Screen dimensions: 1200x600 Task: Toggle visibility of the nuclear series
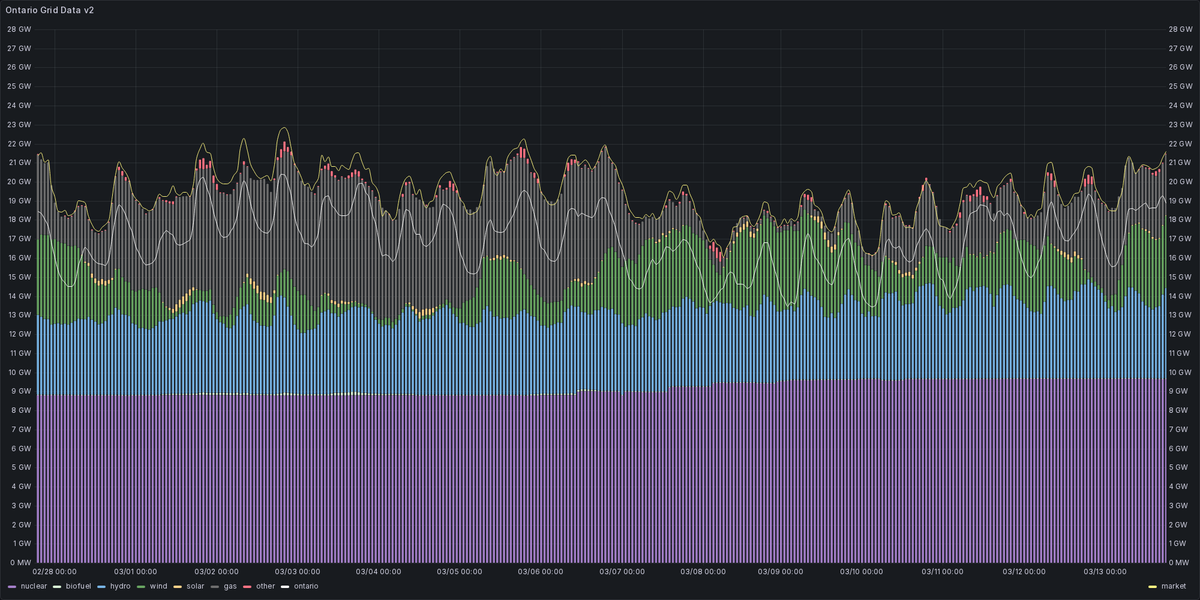(33, 587)
